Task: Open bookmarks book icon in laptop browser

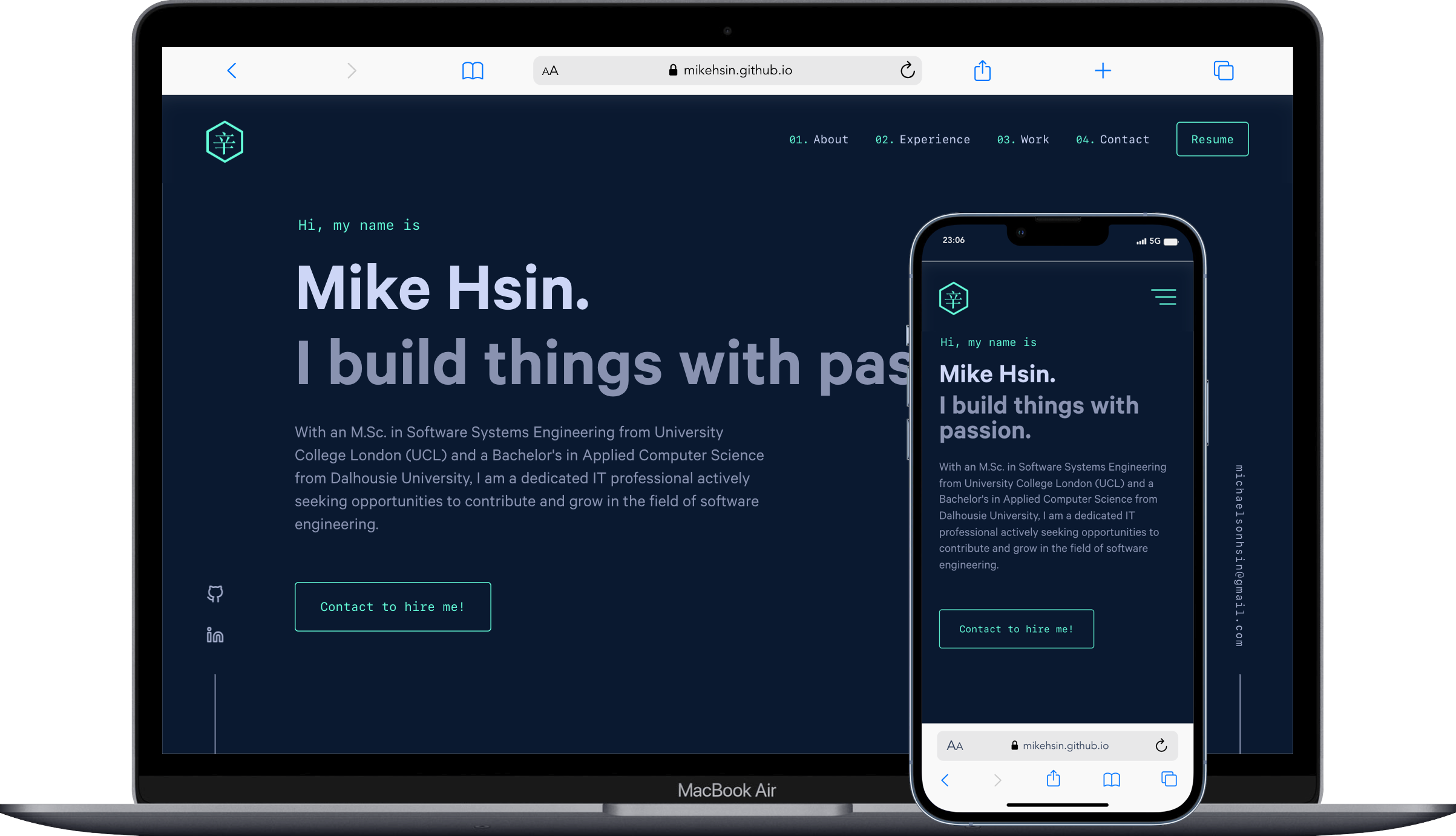Action: (473, 71)
